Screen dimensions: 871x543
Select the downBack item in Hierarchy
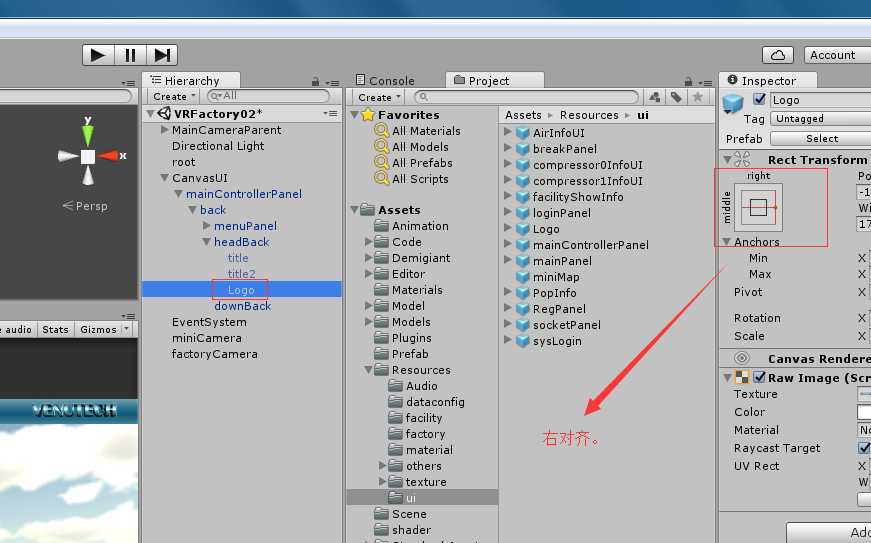[242, 306]
